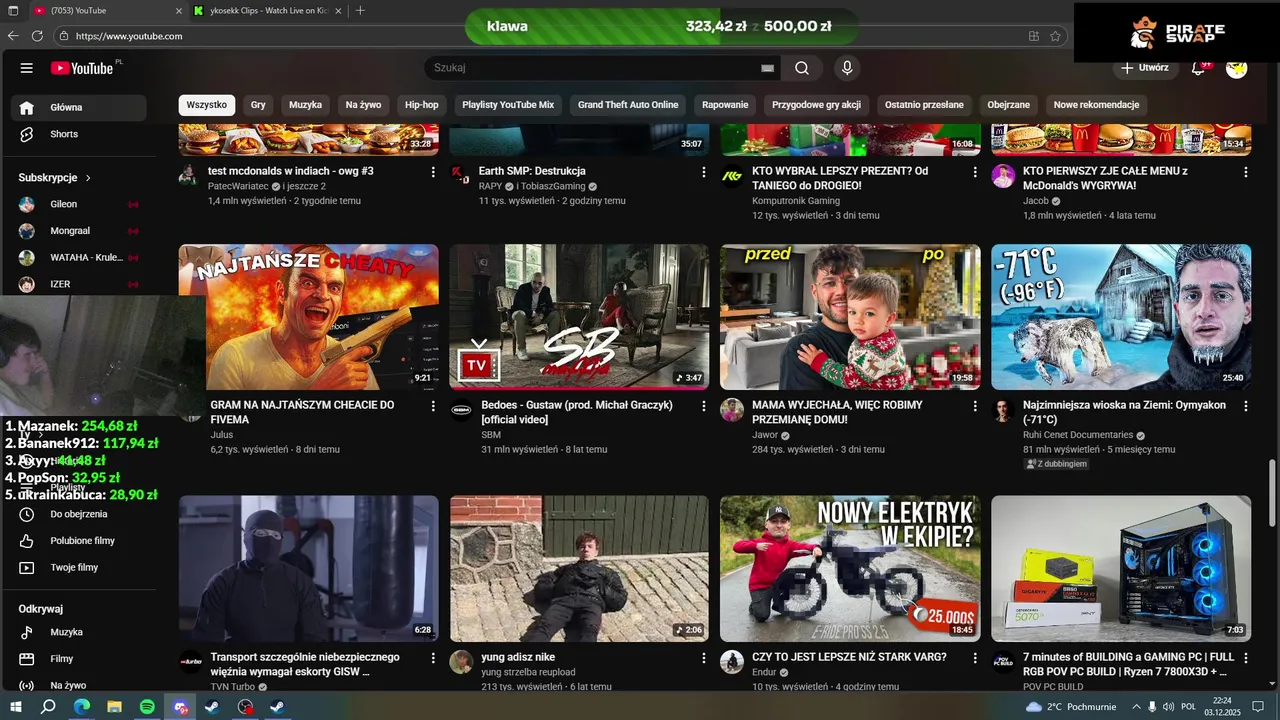Open Filmy under Odkrywaj
Image resolution: width=1280 pixels, height=720 pixels.
point(78,659)
